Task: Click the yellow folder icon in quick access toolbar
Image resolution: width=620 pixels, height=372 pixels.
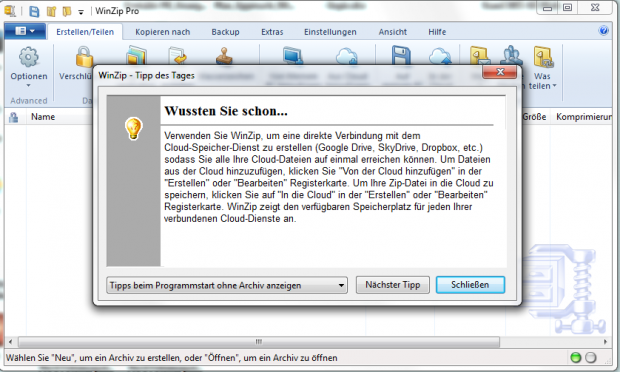Action: (67, 11)
